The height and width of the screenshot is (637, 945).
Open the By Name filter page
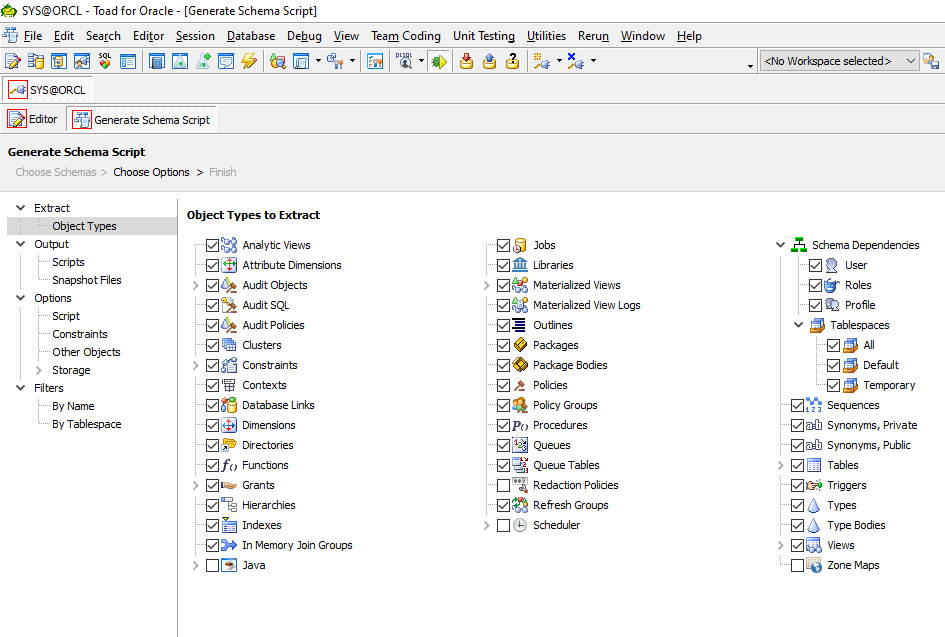pos(73,406)
